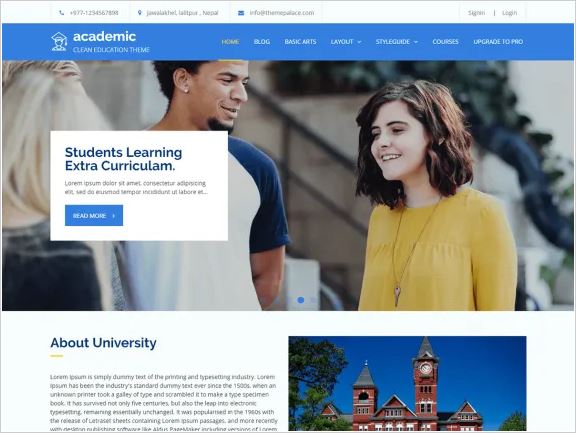Click Students Learning Extra Curriculam heading
576x433 pixels.
click(123, 159)
